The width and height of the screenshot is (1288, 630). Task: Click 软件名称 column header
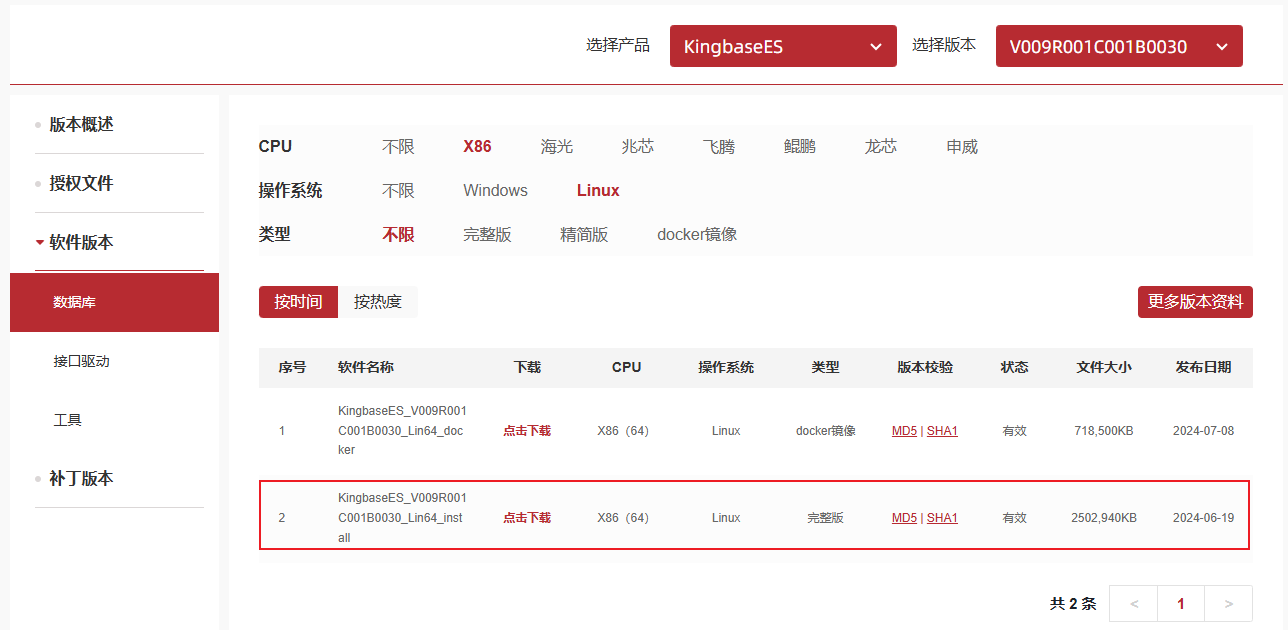pyautogui.click(x=366, y=367)
